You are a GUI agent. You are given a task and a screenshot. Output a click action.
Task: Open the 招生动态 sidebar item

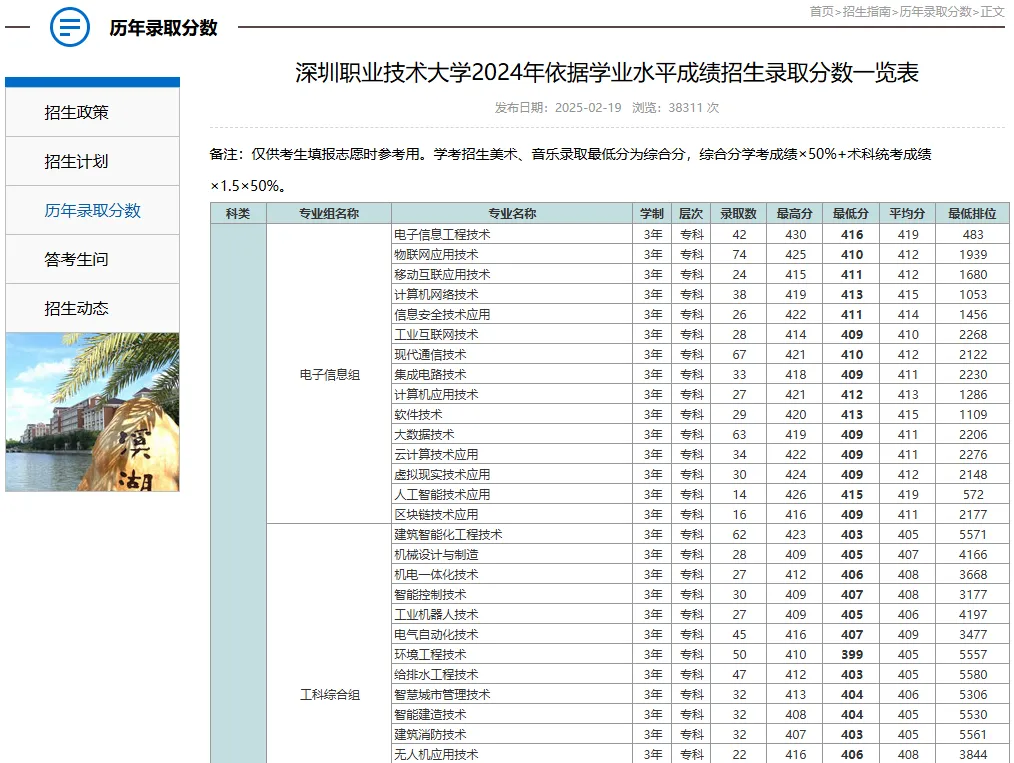pyautogui.click(x=92, y=308)
